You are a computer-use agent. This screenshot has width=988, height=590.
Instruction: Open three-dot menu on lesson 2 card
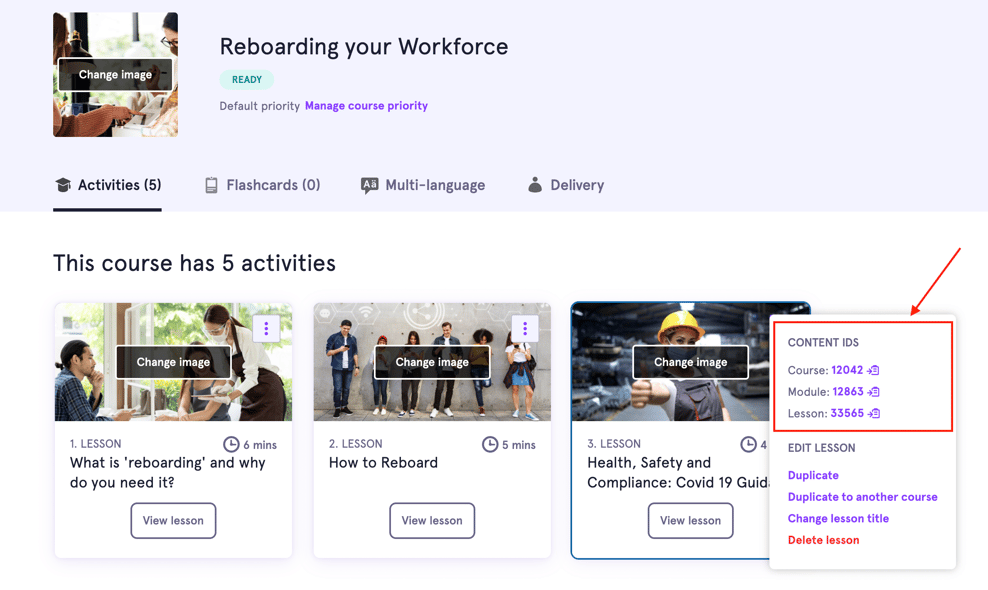[525, 329]
